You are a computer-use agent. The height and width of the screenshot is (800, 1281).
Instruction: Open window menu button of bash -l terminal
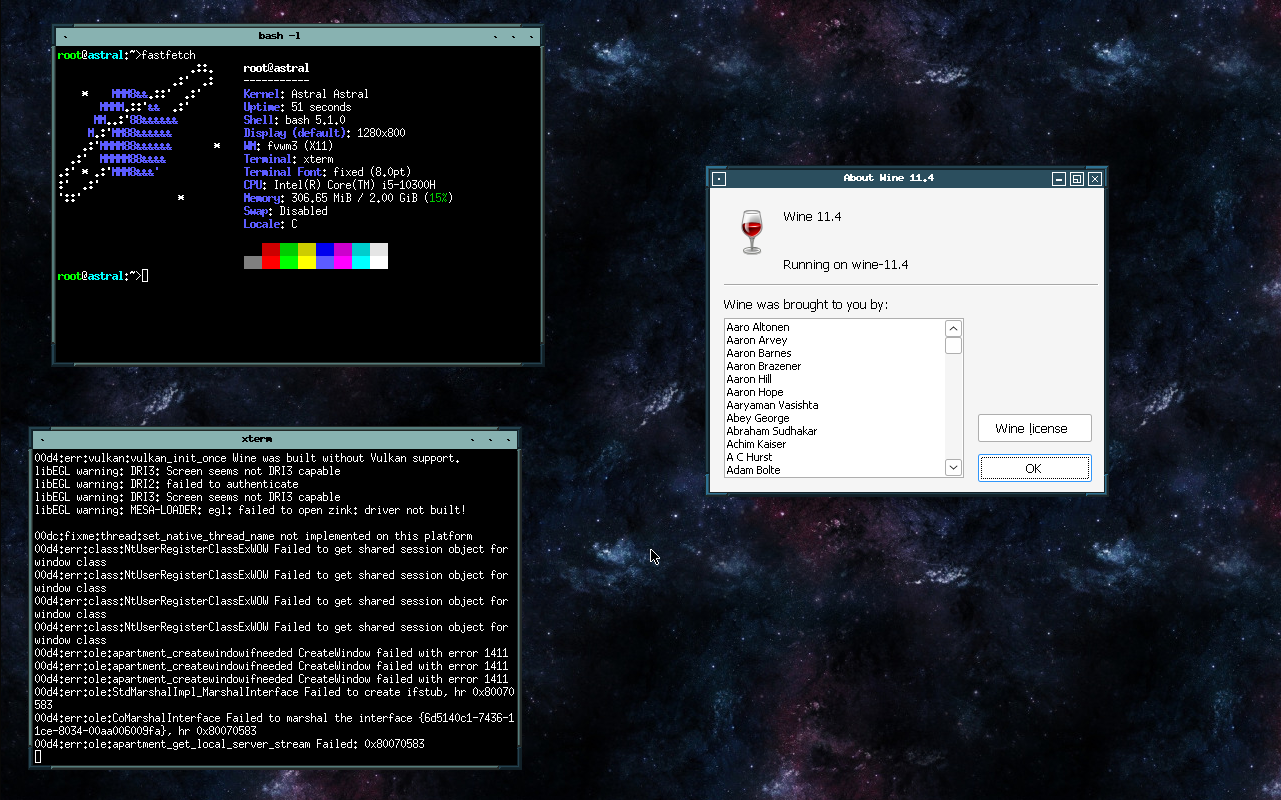click(66, 37)
